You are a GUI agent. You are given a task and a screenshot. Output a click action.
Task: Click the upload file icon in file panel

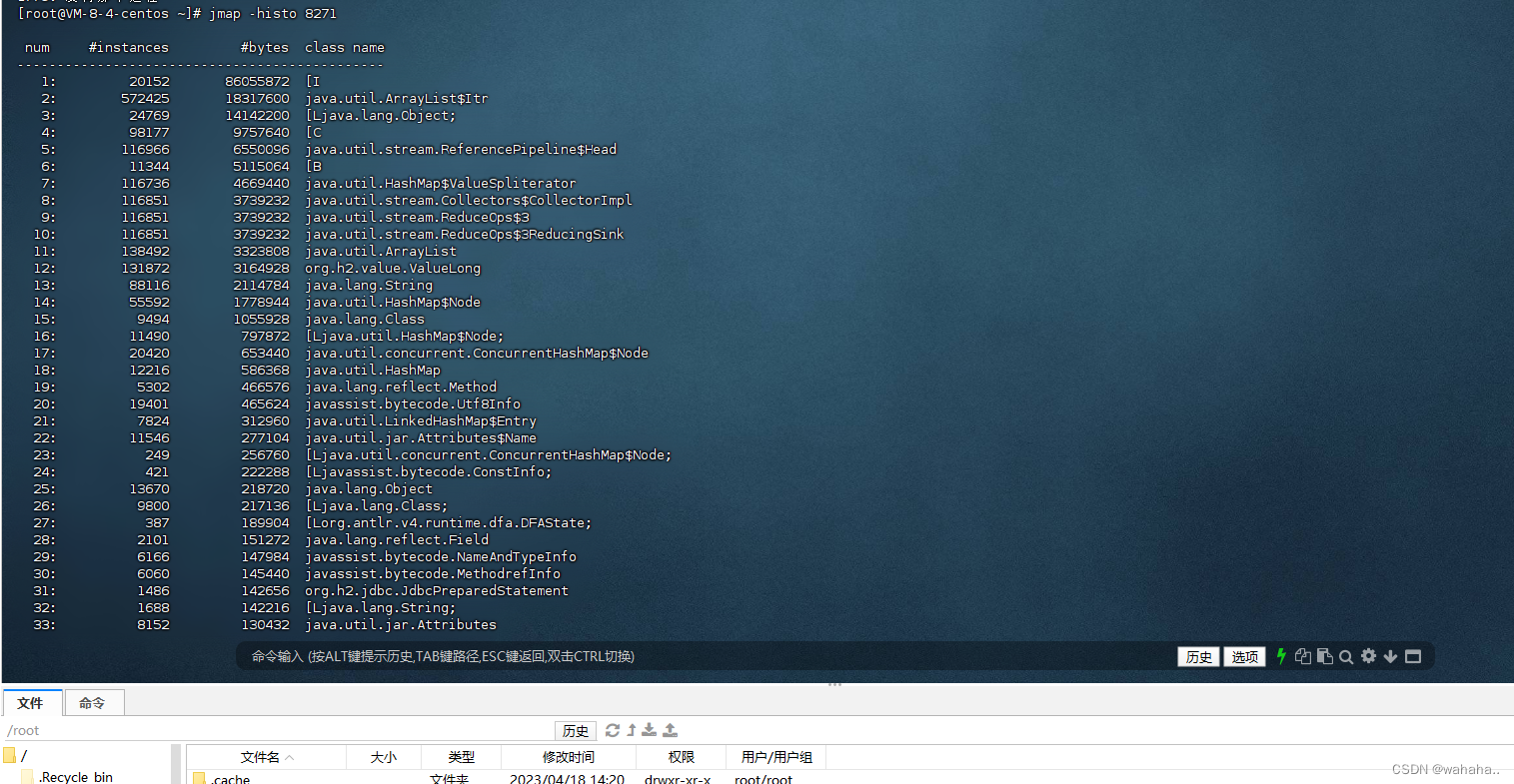click(x=671, y=730)
